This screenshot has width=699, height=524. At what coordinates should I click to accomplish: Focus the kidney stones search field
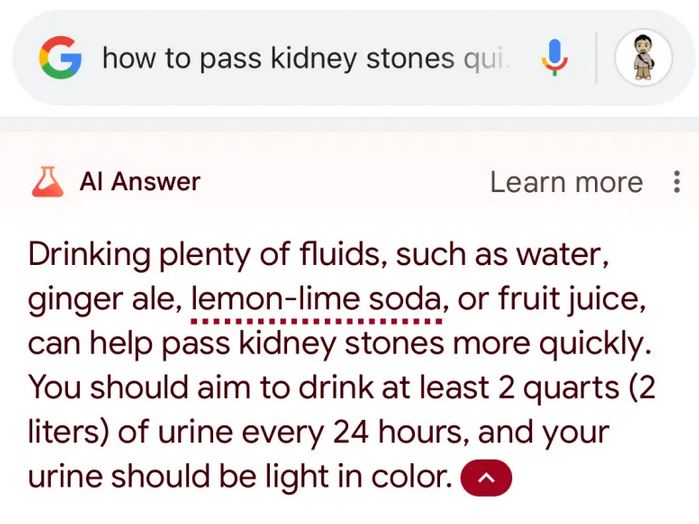(x=300, y=58)
